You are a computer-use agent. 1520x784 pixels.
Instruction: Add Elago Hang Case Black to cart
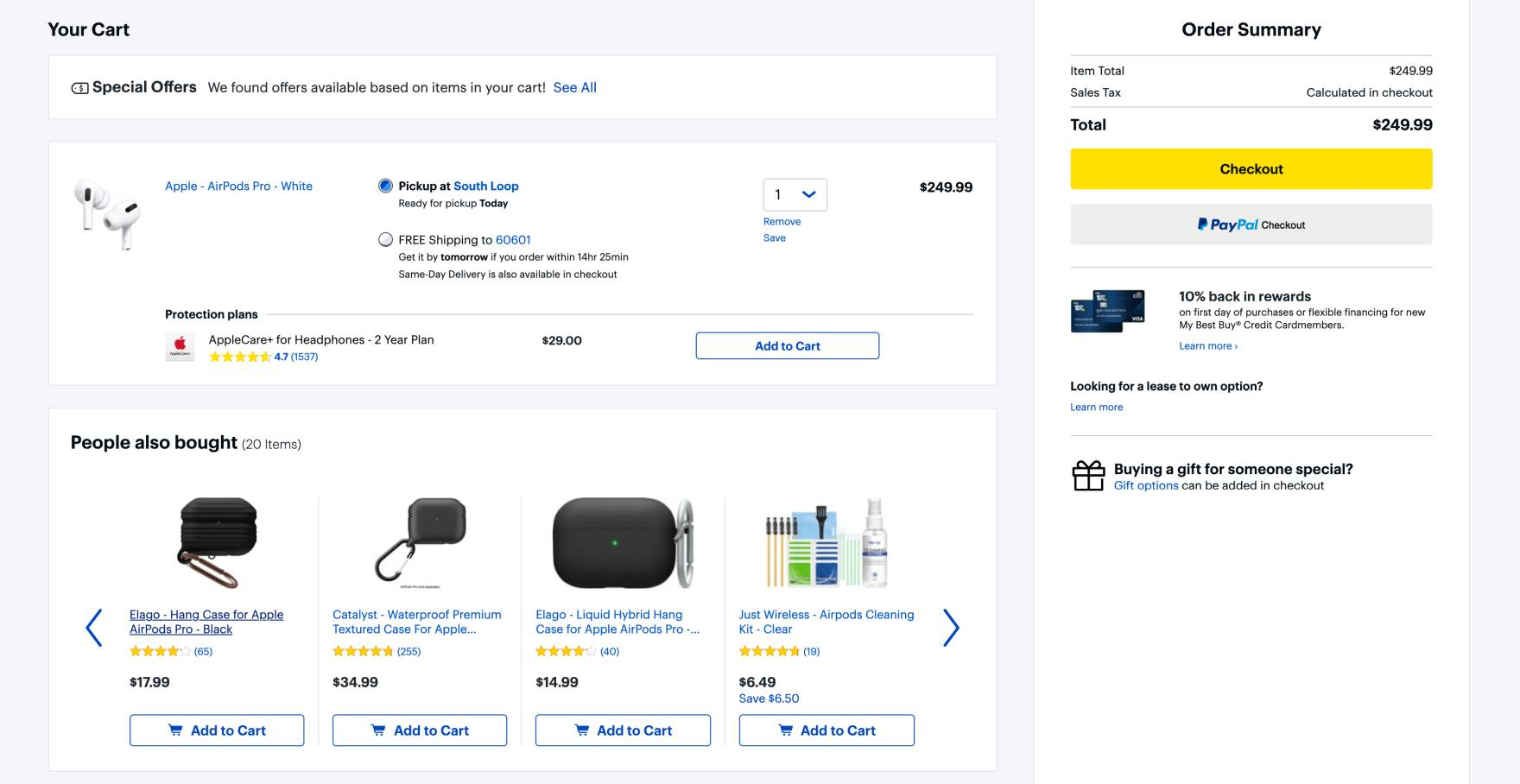coord(217,730)
